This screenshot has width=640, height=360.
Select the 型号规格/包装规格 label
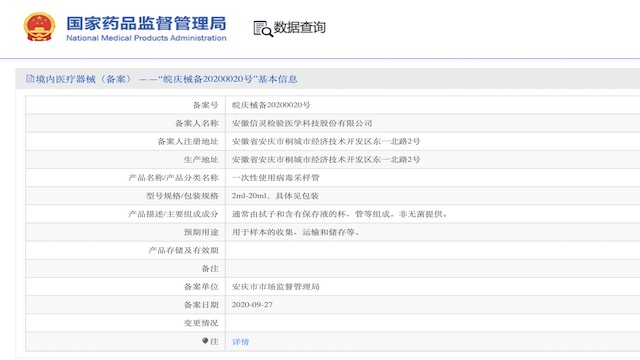182,196
